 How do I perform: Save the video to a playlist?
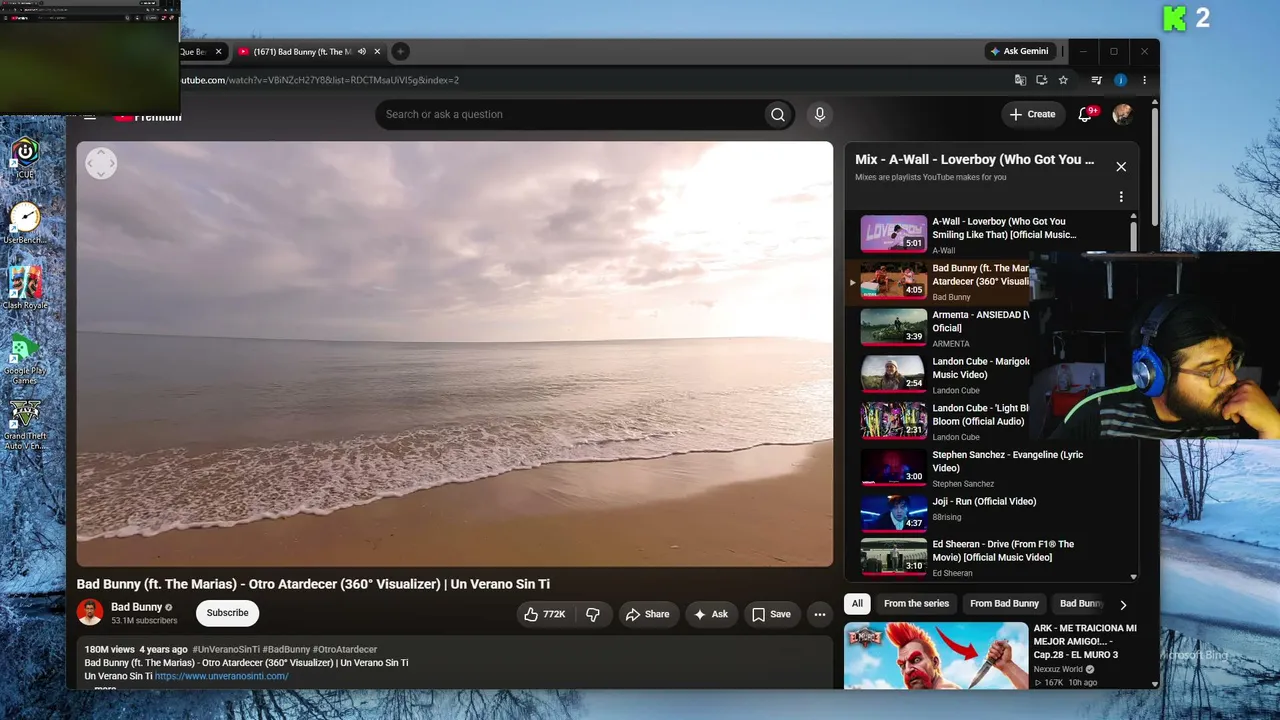(x=771, y=614)
